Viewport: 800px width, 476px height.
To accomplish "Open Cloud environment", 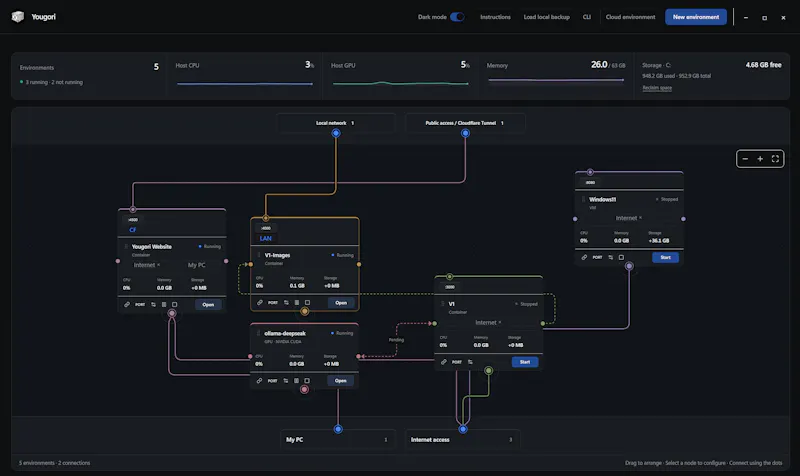I will pyautogui.click(x=630, y=17).
